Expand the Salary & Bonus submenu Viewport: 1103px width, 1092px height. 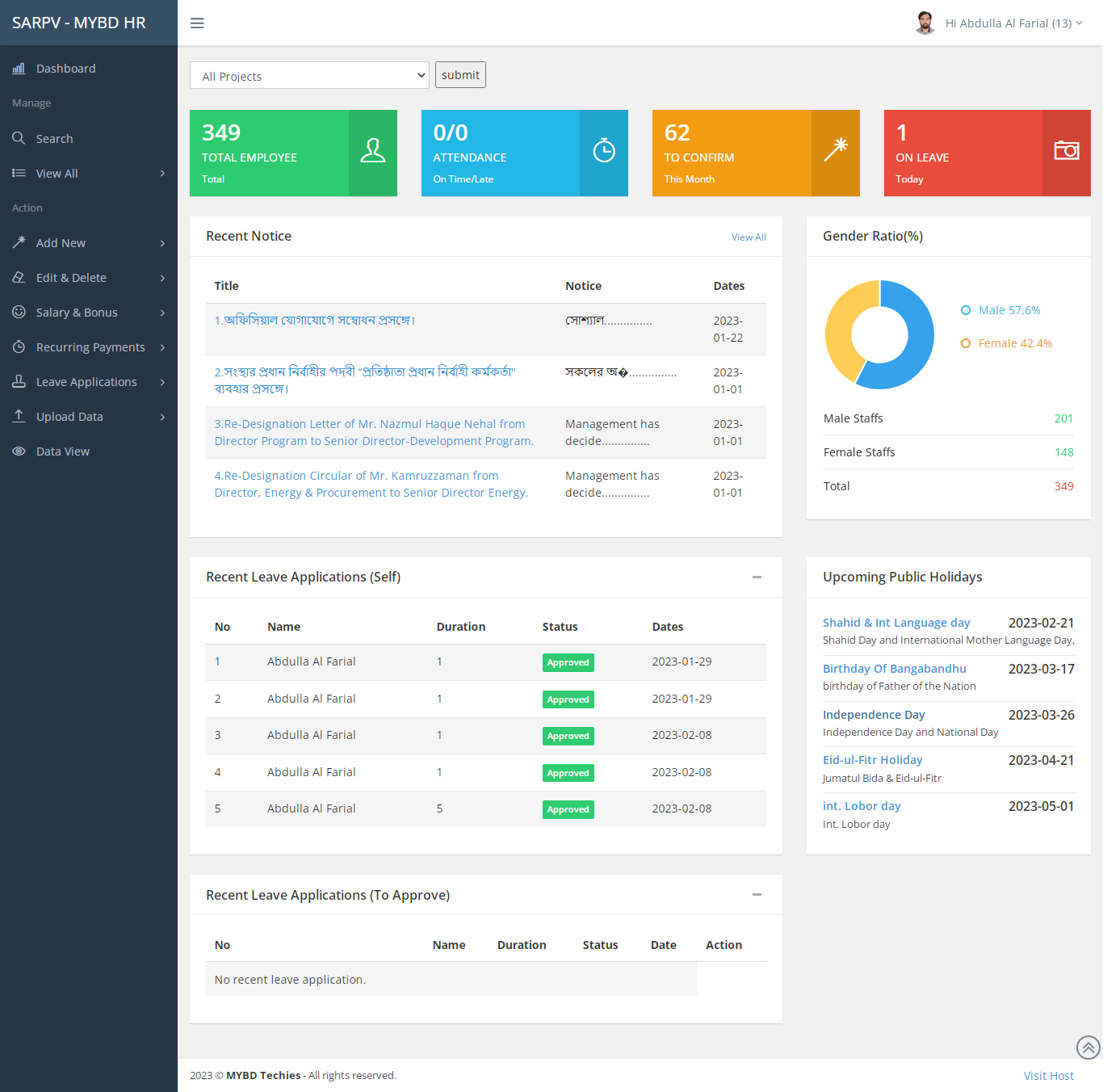pyautogui.click(x=89, y=313)
